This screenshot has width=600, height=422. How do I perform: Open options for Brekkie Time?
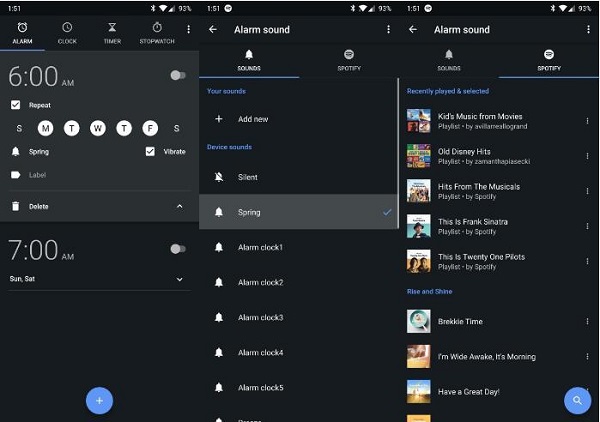tap(587, 321)
